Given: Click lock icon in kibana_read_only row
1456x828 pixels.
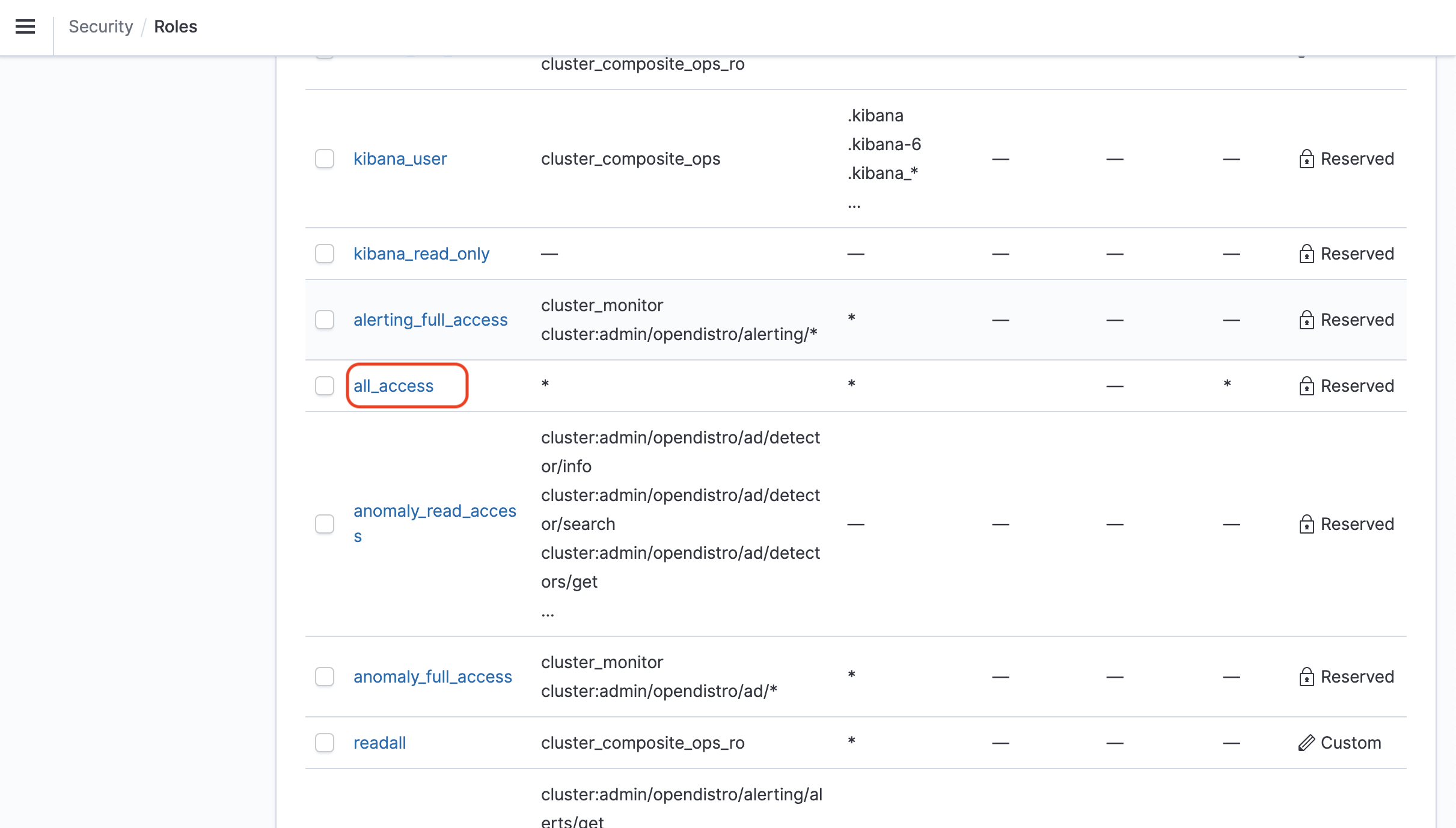Looking at the screenshot, I should tap(1306, 254).
